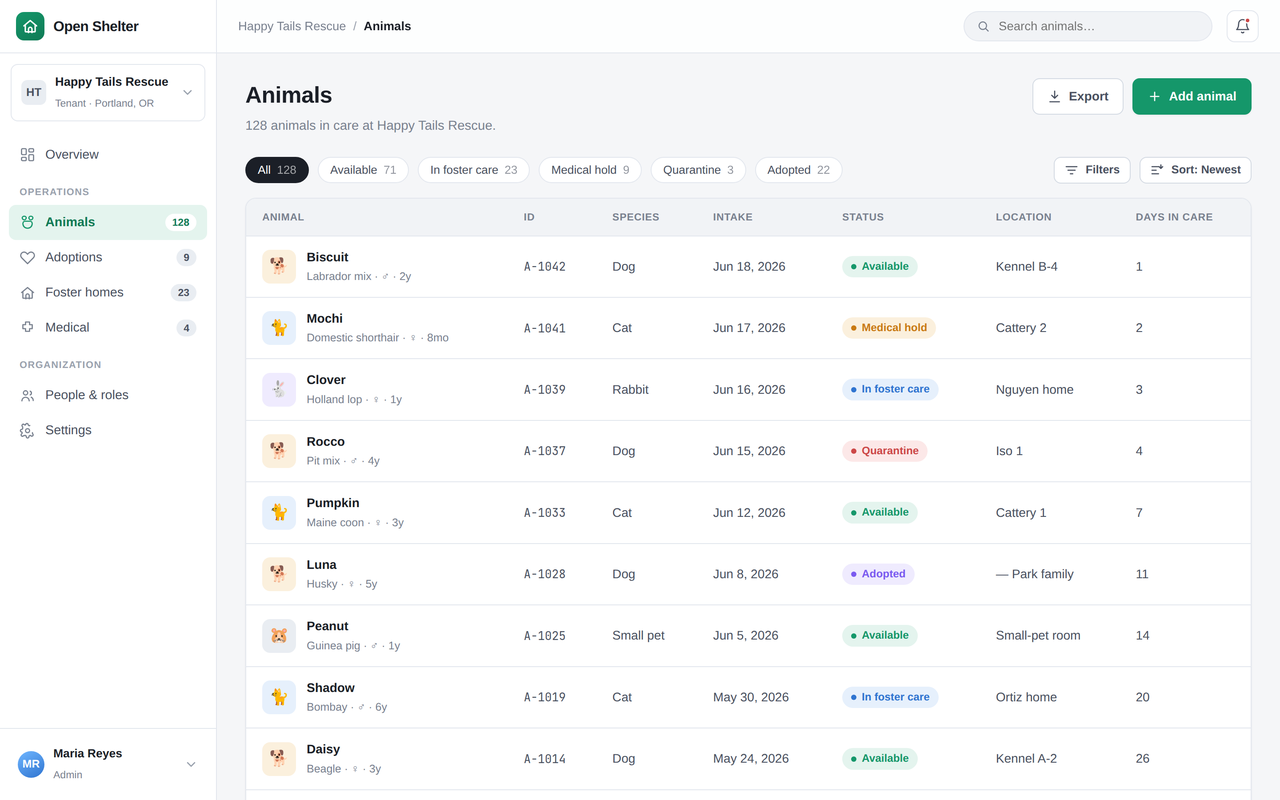The image size is (1280, 800).
Task: Select the Available 71 filter tab
Action: click(363, 170)
